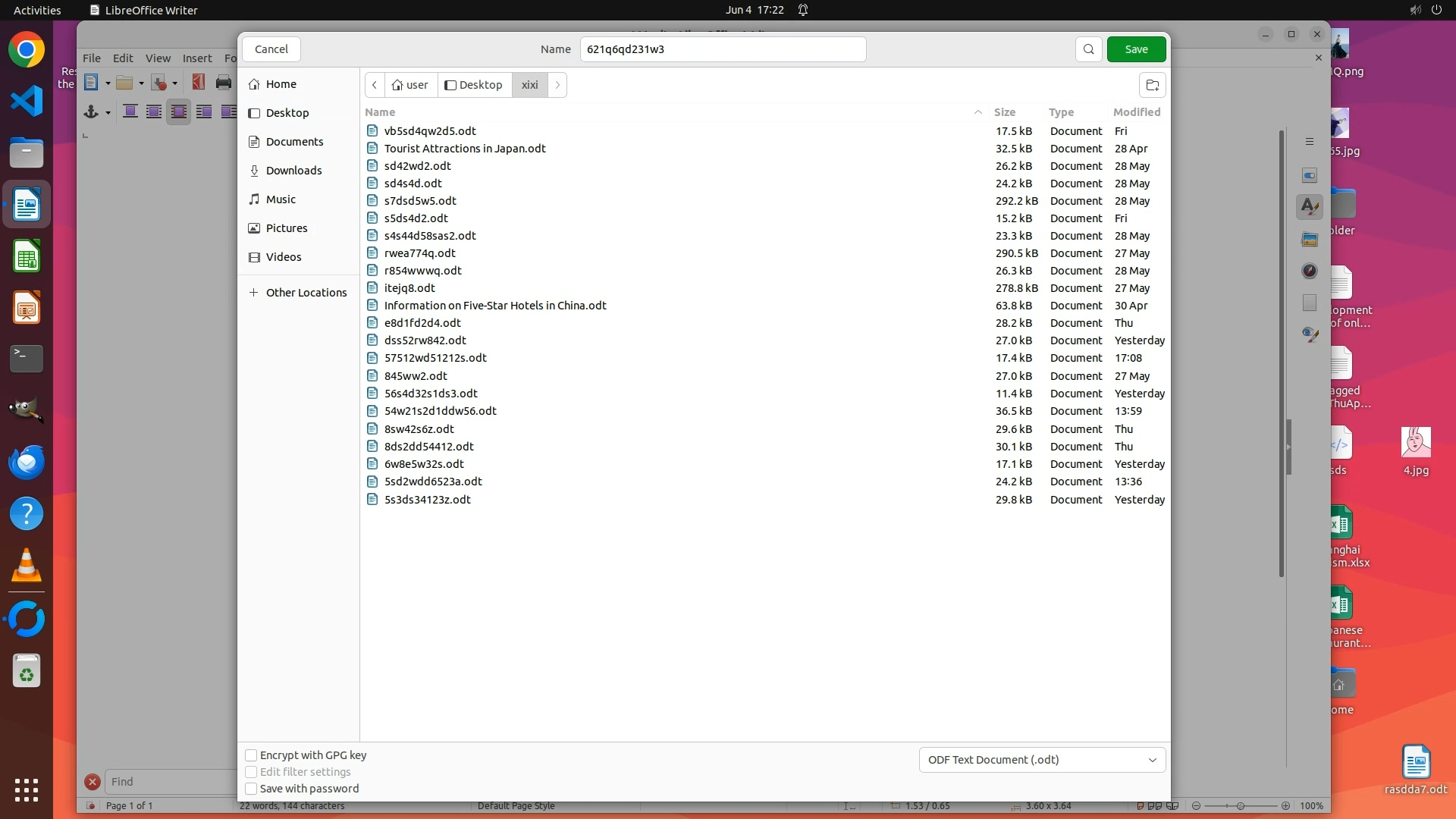
Task: Open the View menu
Action: click(x=158, y=58)
